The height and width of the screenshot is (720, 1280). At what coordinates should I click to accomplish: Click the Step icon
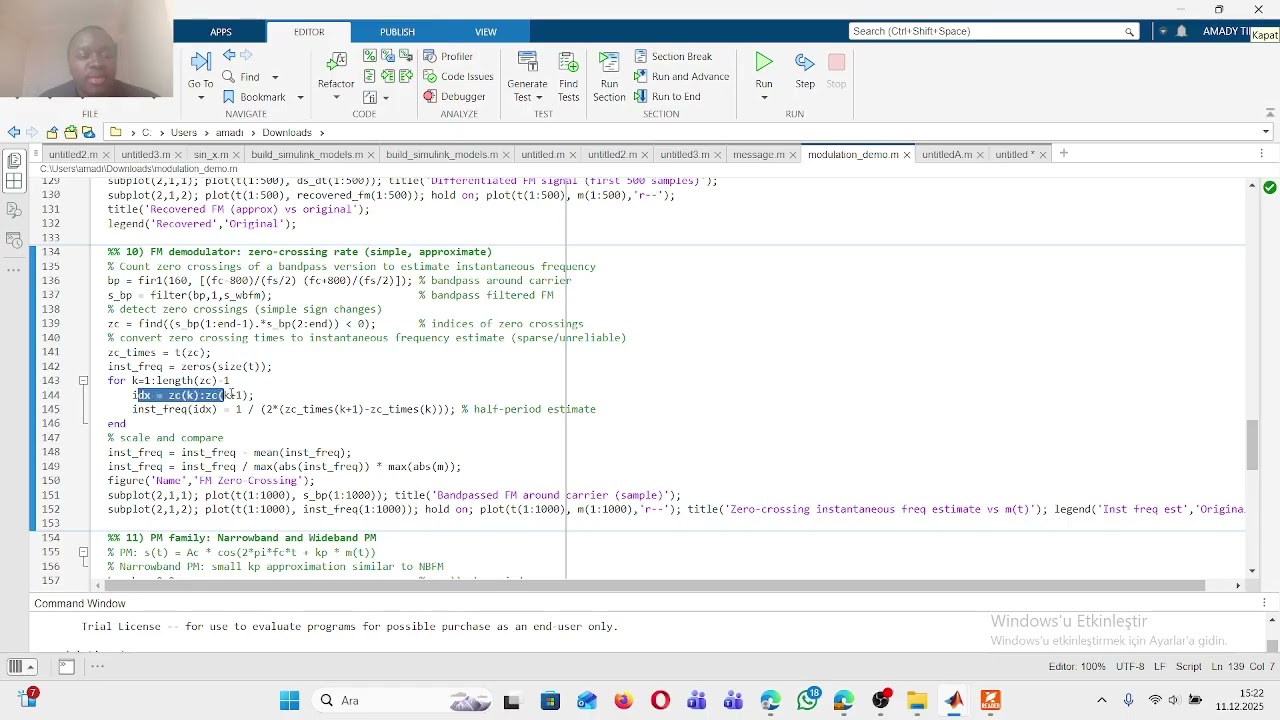(x=805, y=62)
